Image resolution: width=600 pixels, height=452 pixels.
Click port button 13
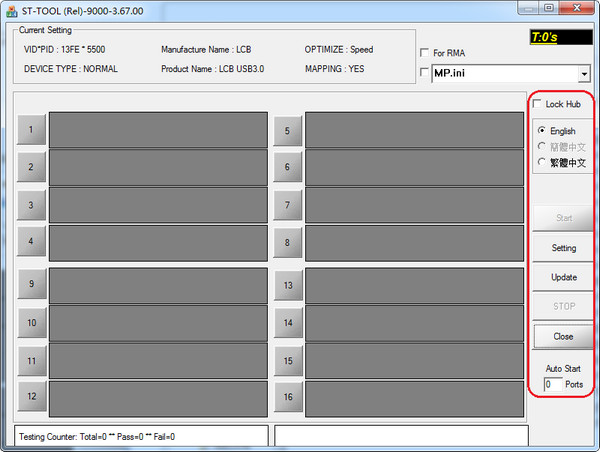coord(288,285)
